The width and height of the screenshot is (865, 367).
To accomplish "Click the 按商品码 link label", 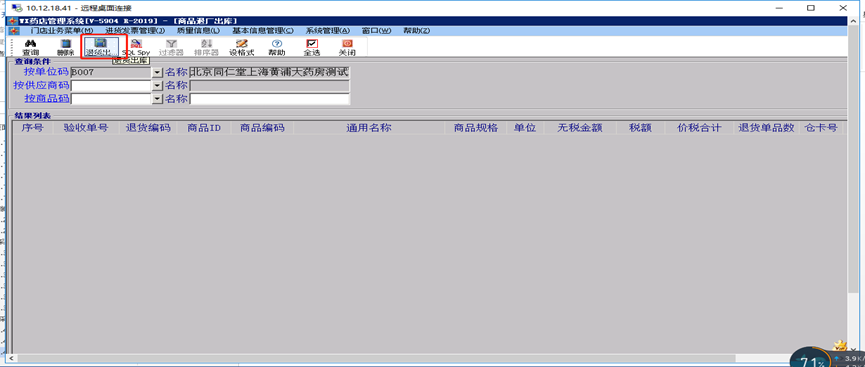I will coord(47,98).
